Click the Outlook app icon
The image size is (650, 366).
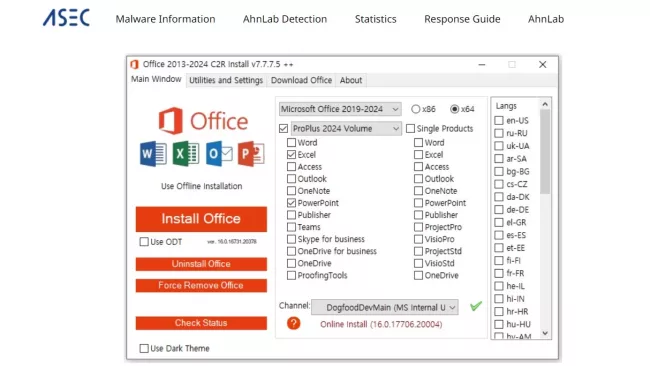click(x=218, y=154)
